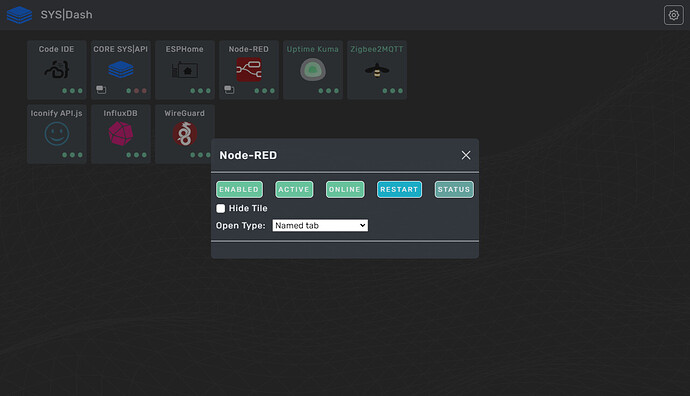Click the Zigbee2MQTT tile label
Image resolution: width=690 pixels, height=396 pixels.
point(377,49)
